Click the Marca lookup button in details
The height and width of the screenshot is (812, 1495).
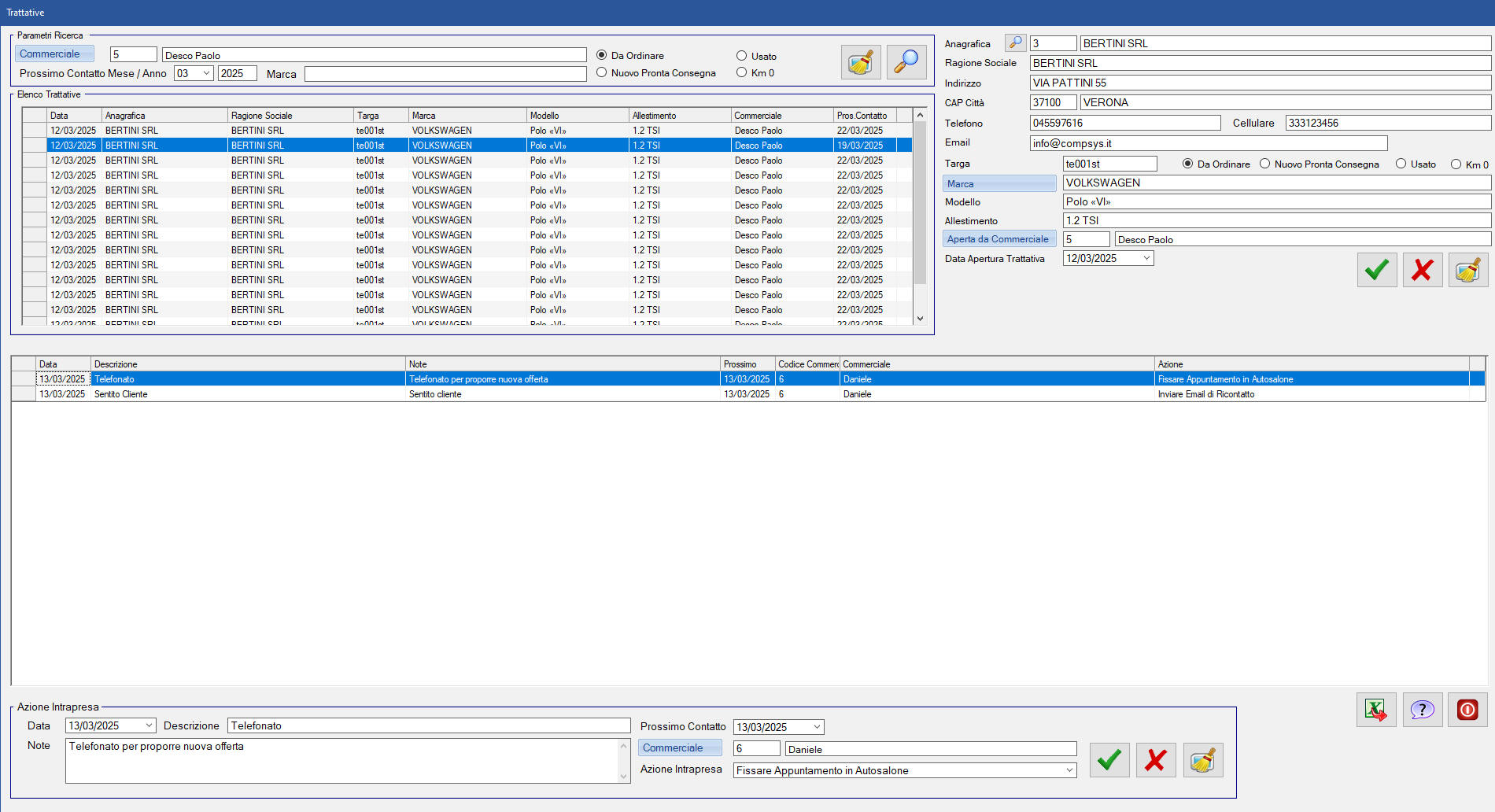tap(999, 183)
